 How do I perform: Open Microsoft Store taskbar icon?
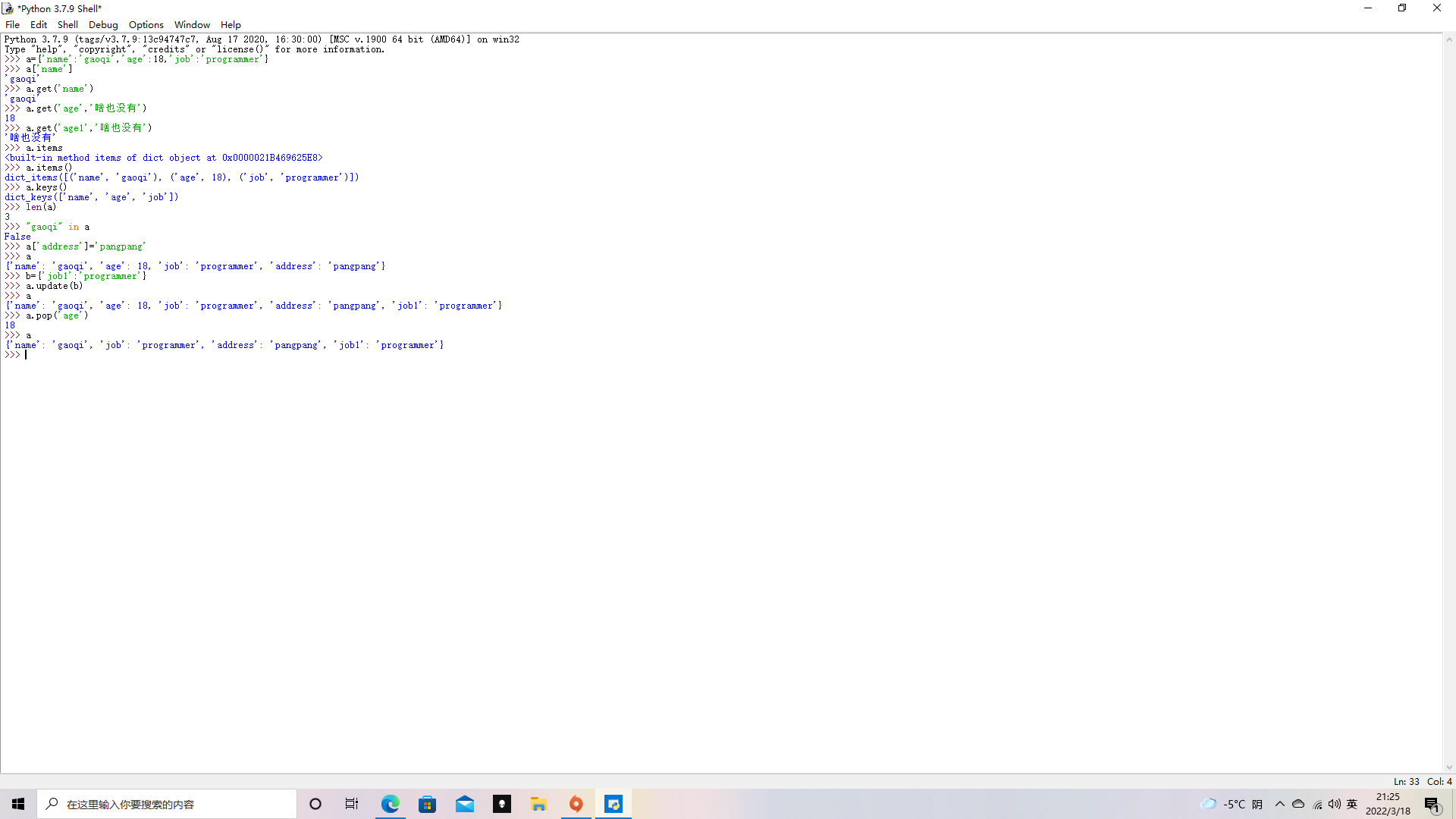427,804
